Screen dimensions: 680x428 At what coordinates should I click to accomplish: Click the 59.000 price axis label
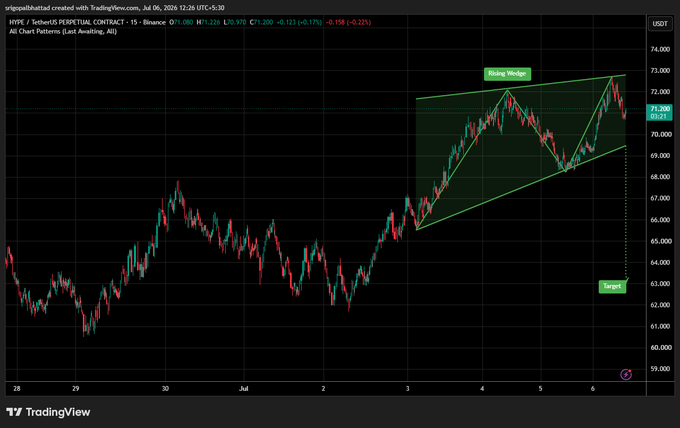pos(660,369)
